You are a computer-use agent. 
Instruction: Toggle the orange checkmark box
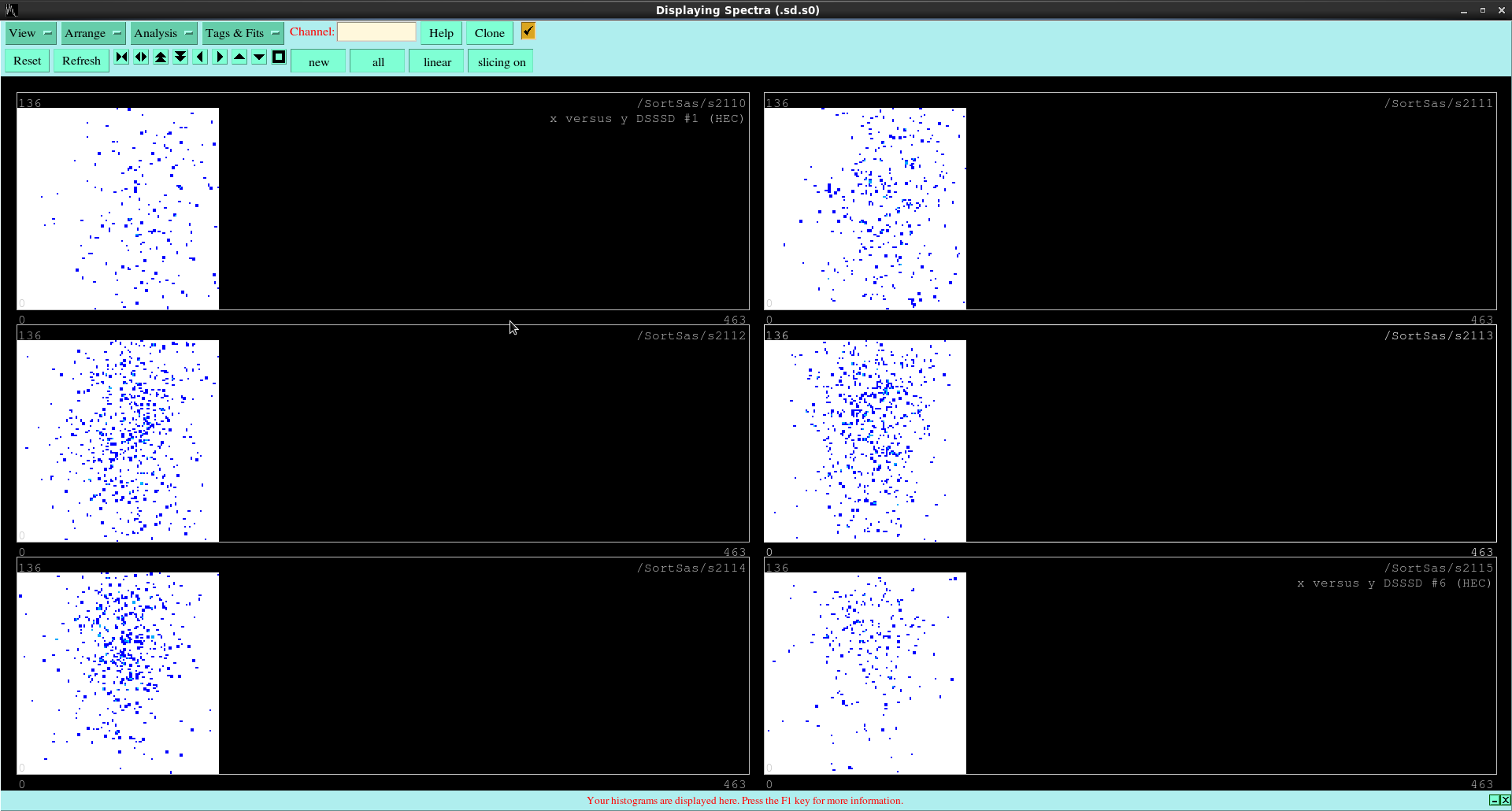point(528,31)
